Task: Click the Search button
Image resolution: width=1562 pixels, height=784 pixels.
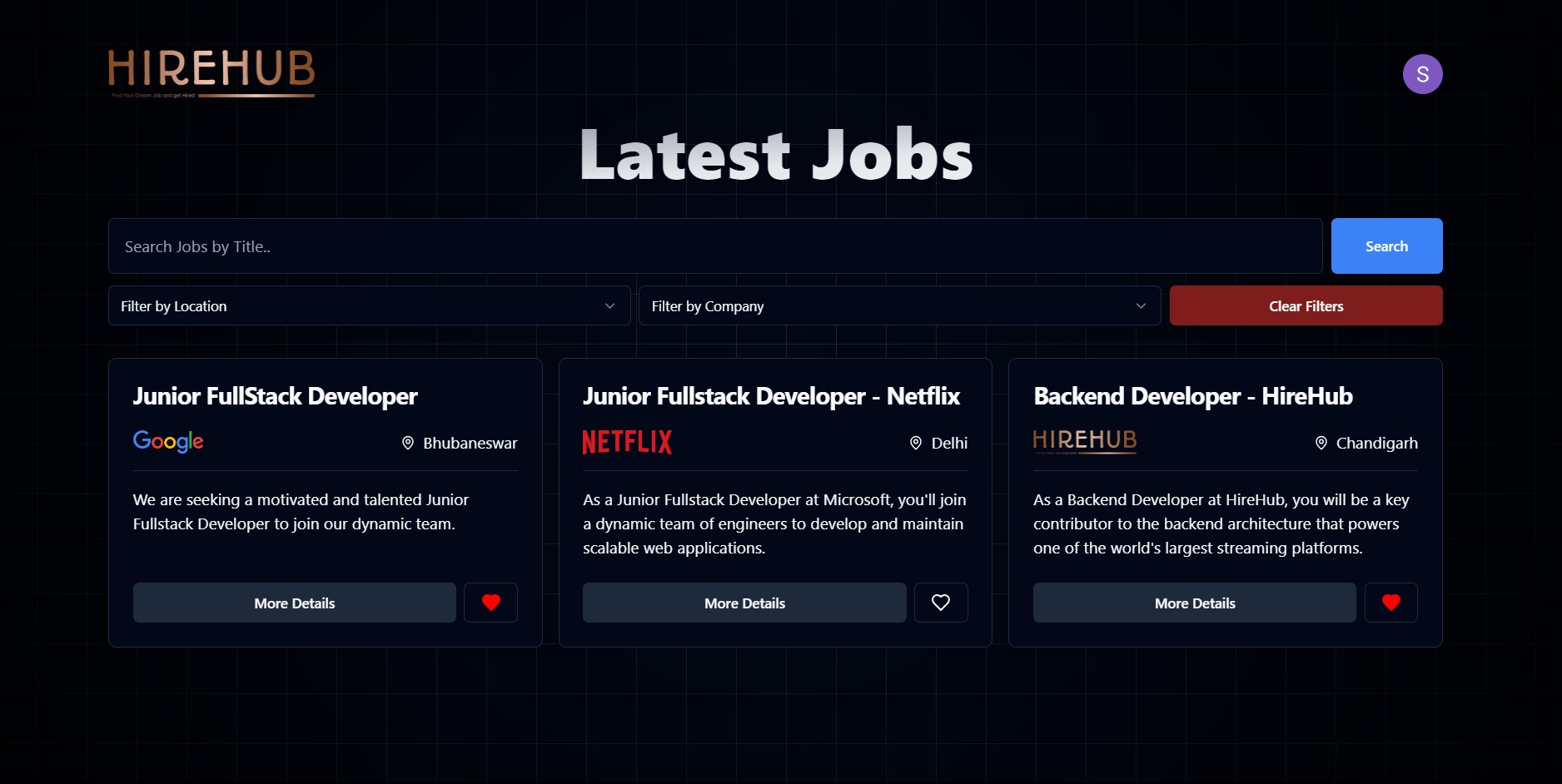Action: tap(1385, 246)
